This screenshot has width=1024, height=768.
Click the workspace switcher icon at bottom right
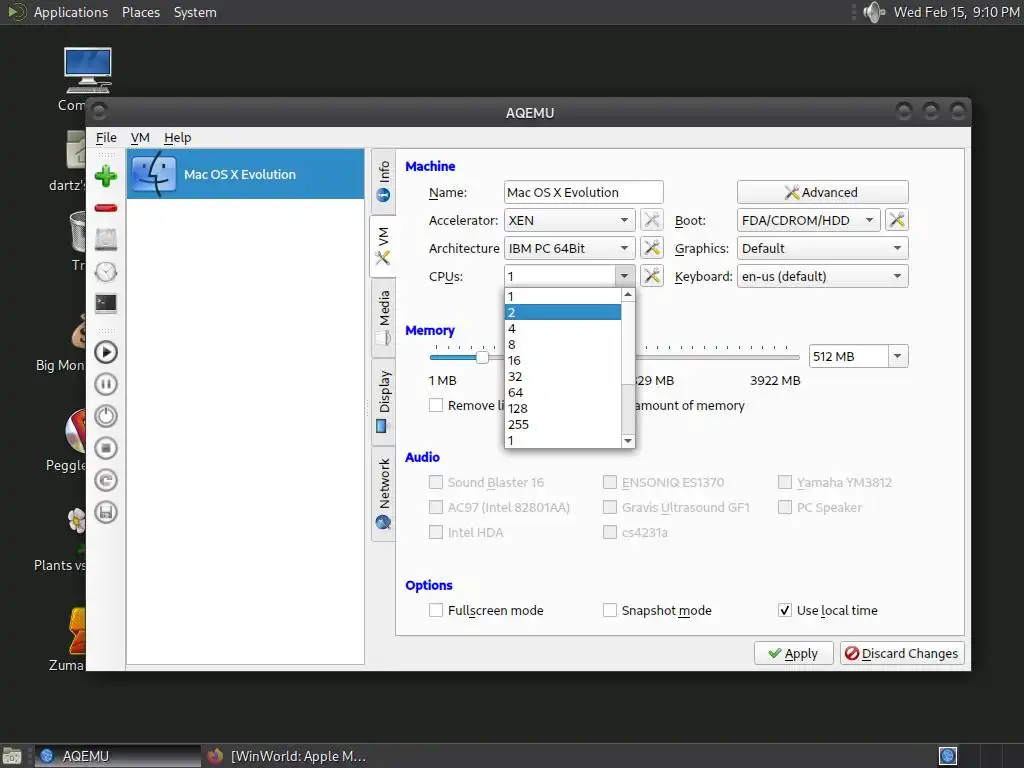[948, 756]
